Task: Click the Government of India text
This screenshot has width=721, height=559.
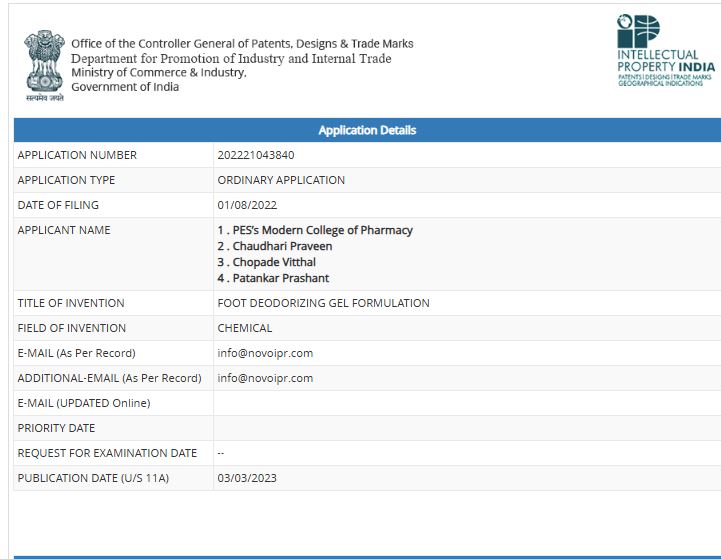Action: (125, 87)
